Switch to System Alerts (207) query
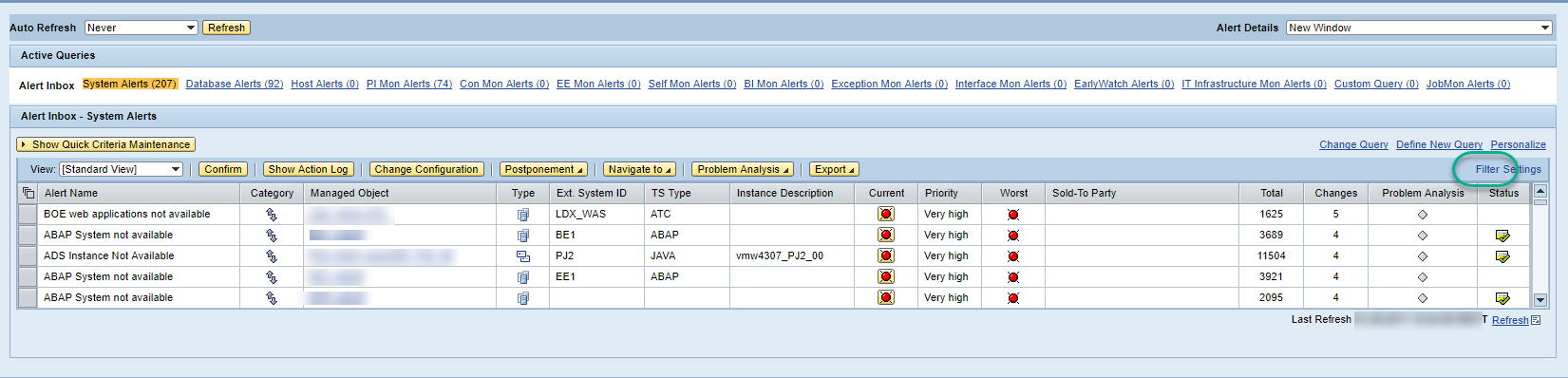This screenshot has width=1568, height=378. (129, 84)
